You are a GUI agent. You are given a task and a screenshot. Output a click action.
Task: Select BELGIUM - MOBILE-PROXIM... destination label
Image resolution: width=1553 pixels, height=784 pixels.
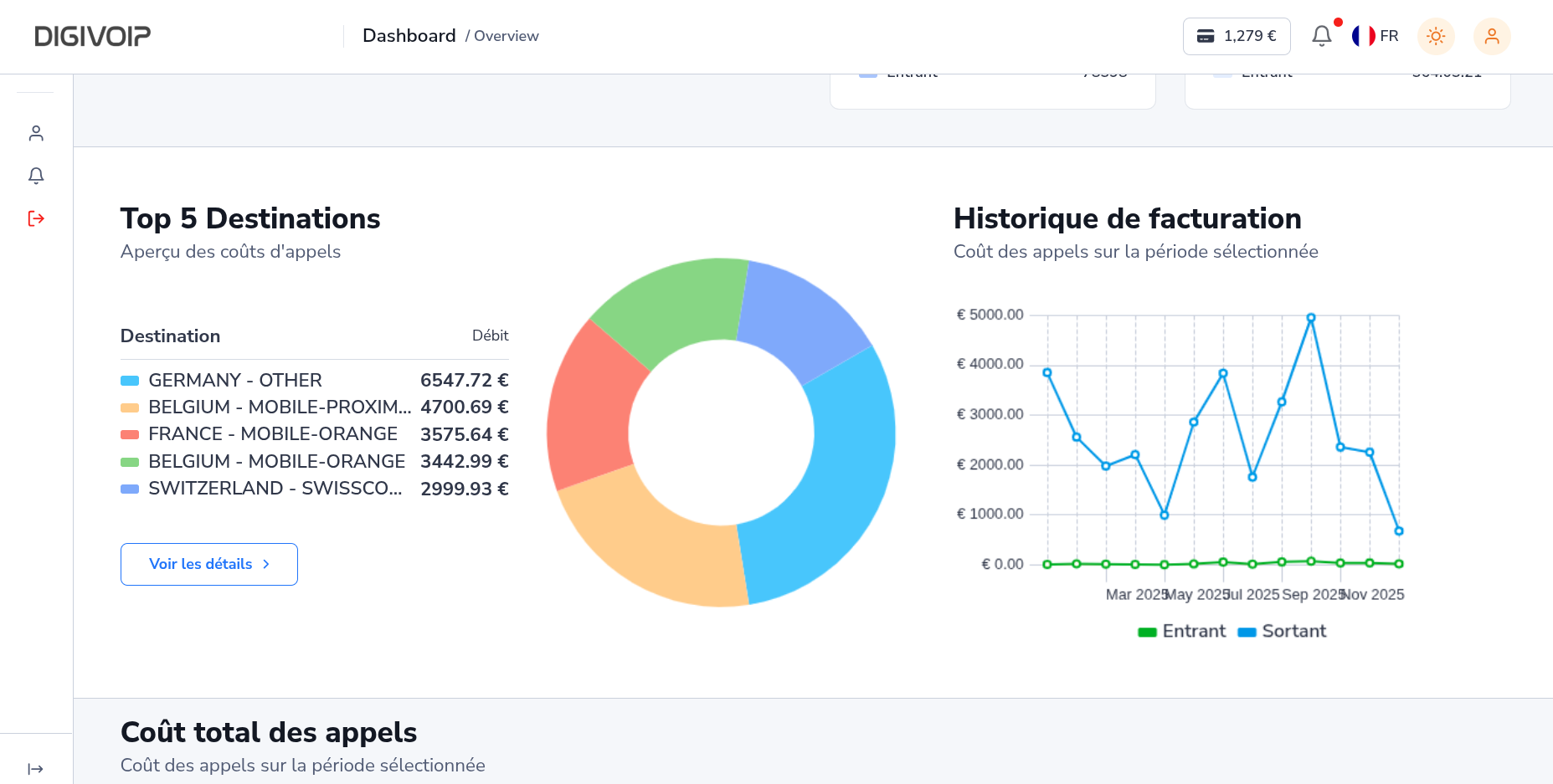280,407
